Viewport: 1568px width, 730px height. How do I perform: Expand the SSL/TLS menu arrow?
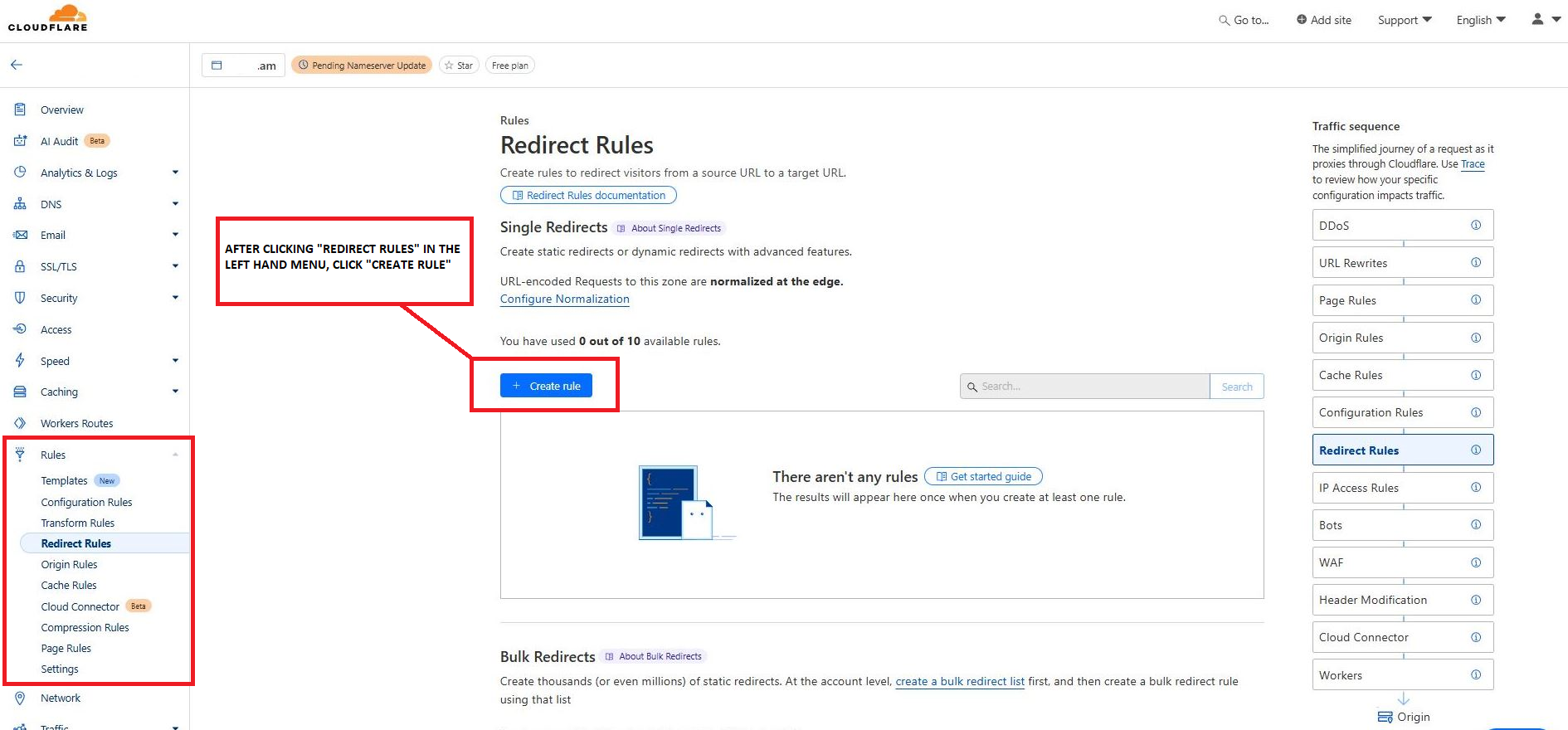175,266
